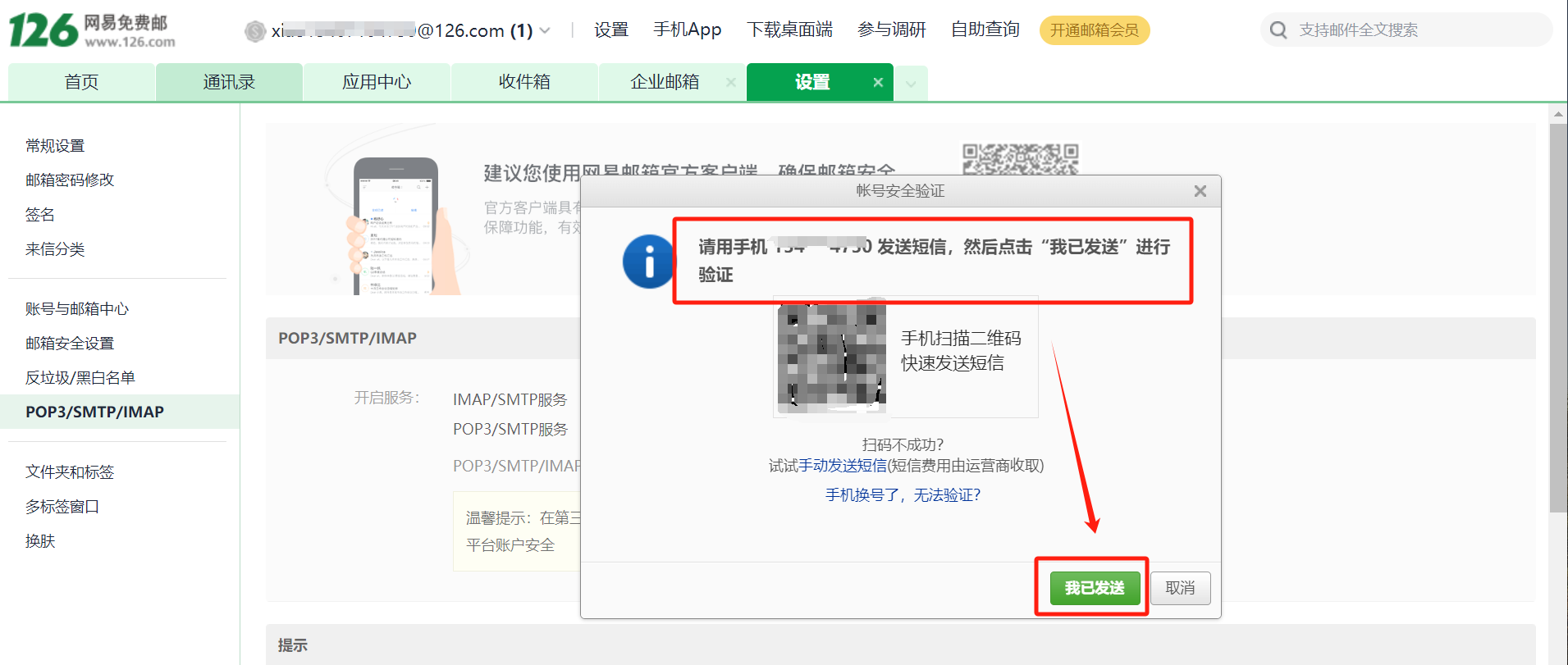Image resolution: width=1568 pixels, height=665 pixels.
Task: Open 来信分类 in sidebar
Action: click(x=55, y=249)
